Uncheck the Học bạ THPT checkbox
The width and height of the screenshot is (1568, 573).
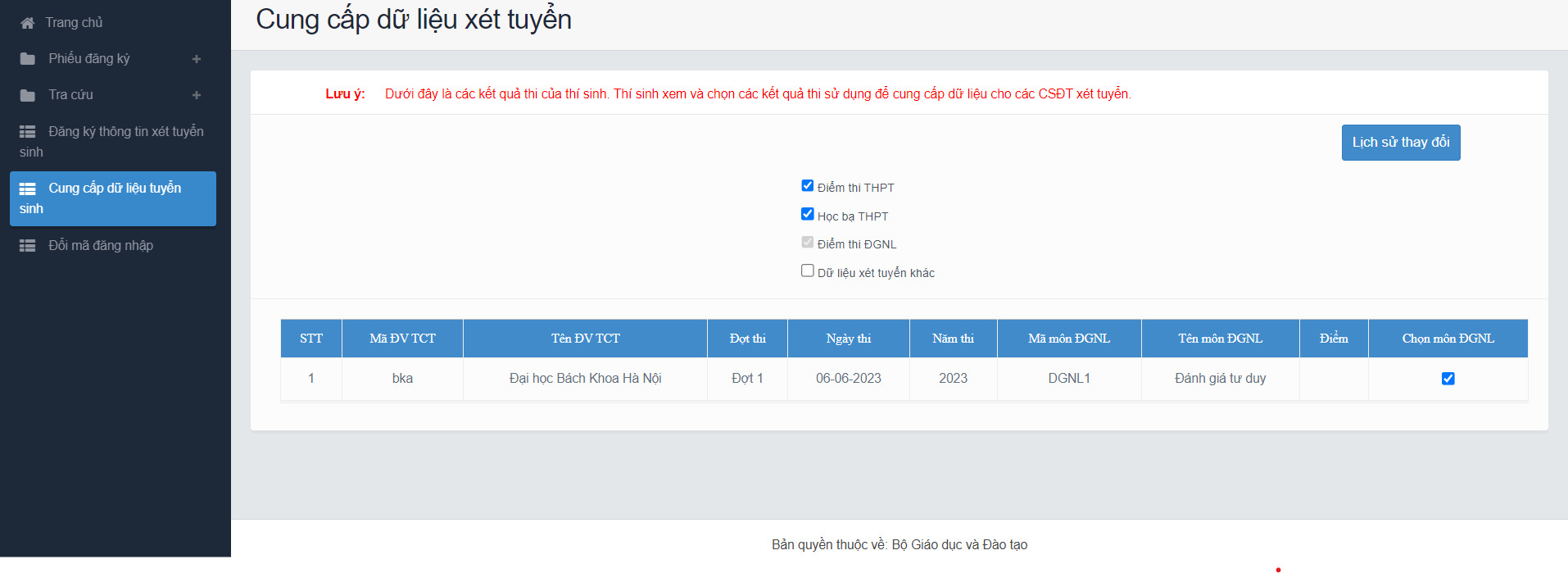pos(807,214)
